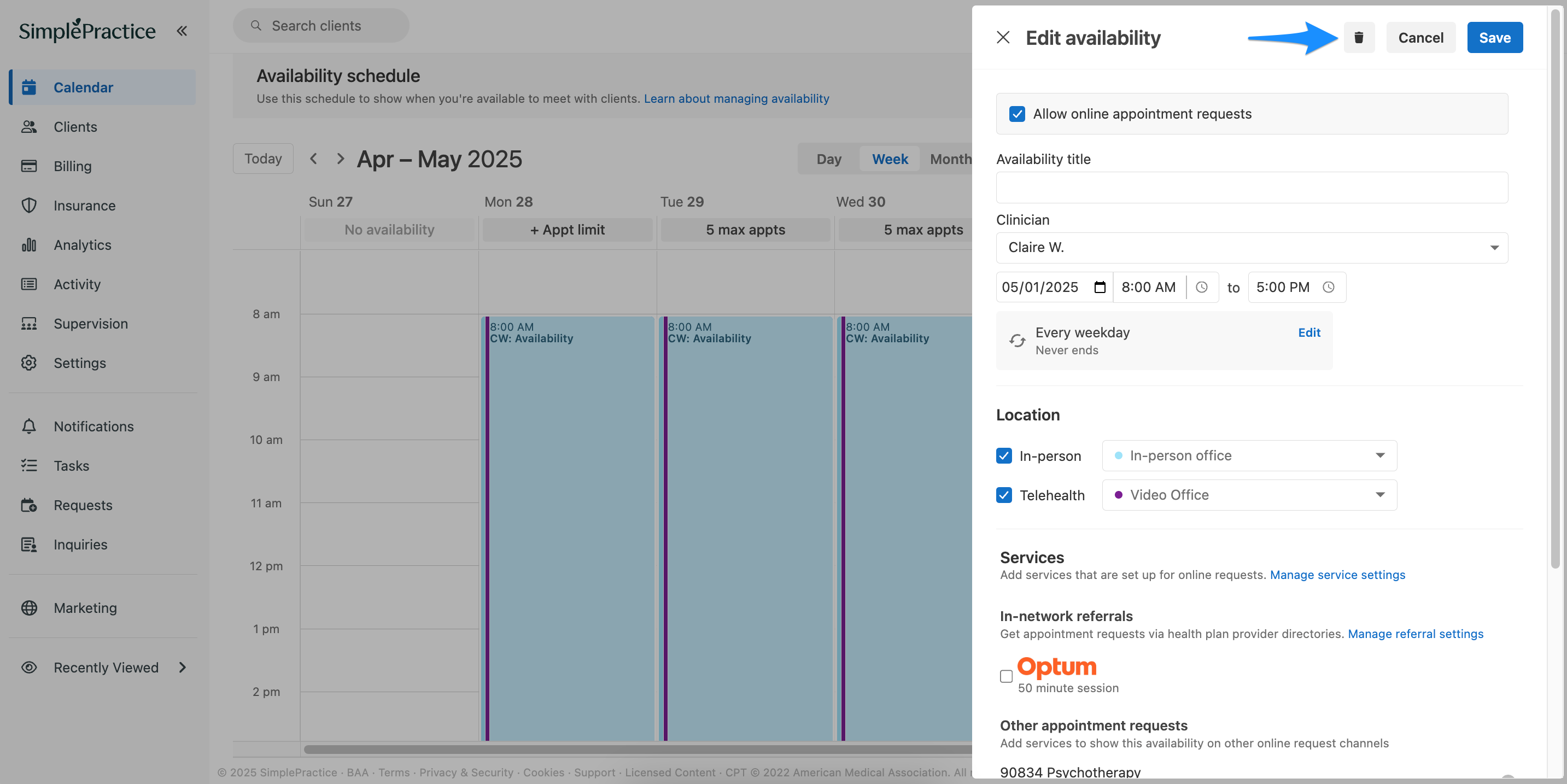This screenshot has width=1567, height=784.
Task: Click the Supervision icon
Action: tap(28, 324)
